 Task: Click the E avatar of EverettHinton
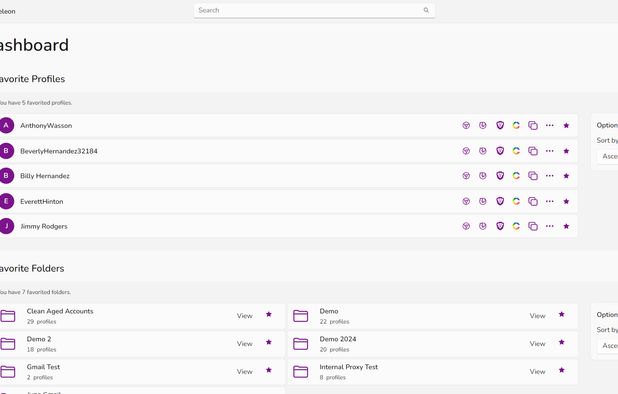(x=6, y=201)
